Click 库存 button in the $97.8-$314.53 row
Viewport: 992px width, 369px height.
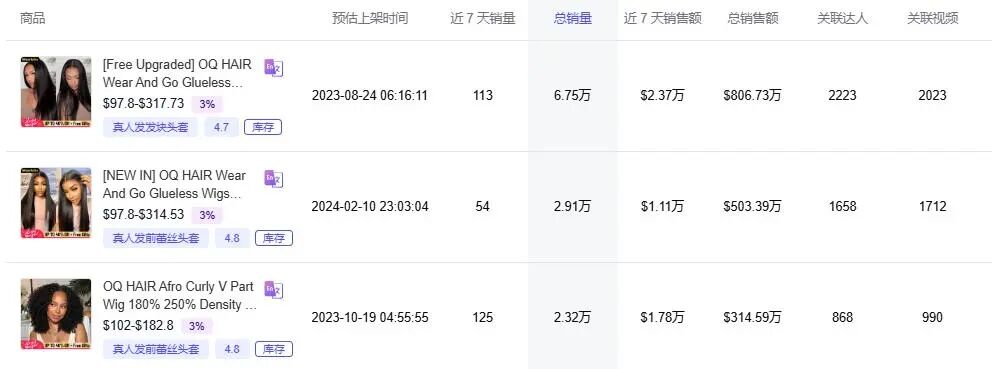(274, 238)
